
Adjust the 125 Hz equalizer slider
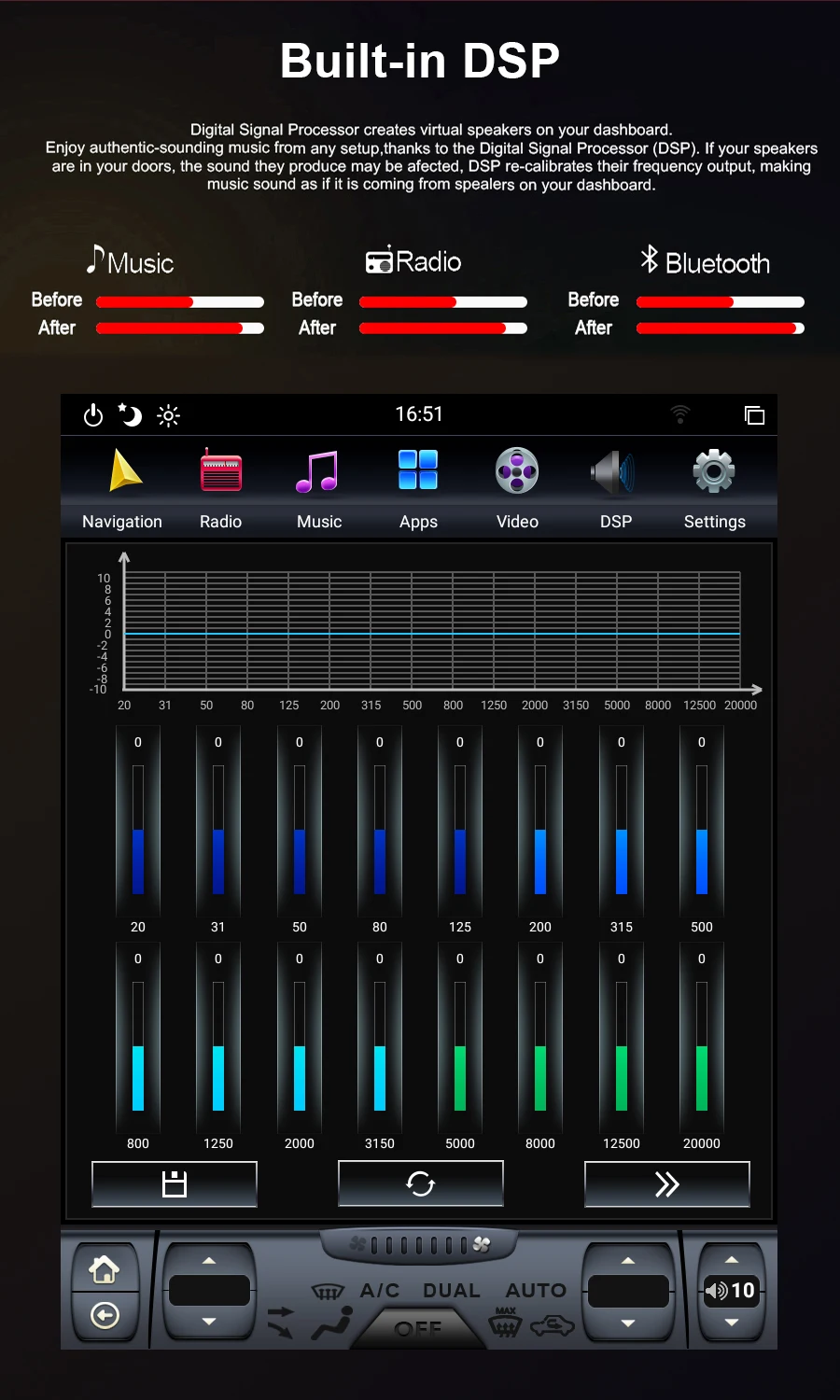pos(460,829)
